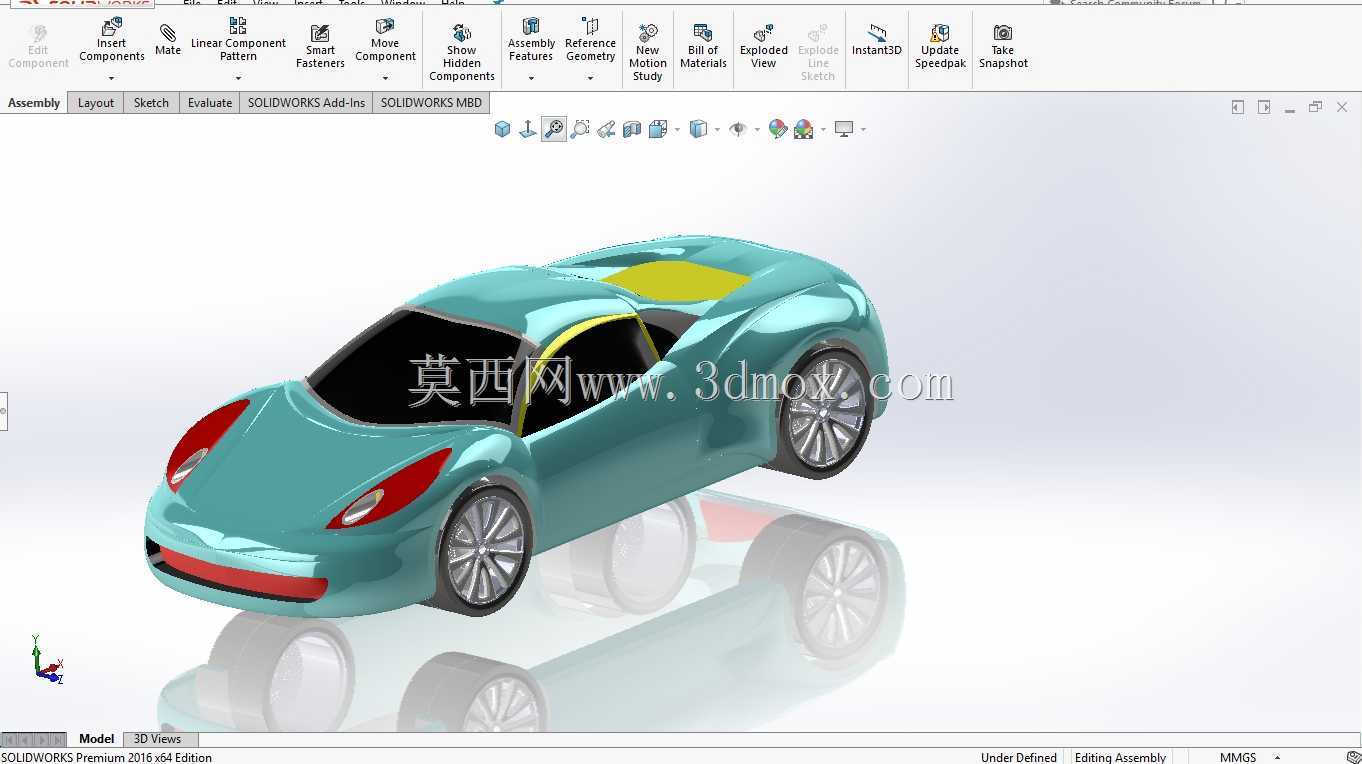The height and width of the screenshot is (764, 1362).
Task: Click the XYZ coordinate triad
Action: 46,660
